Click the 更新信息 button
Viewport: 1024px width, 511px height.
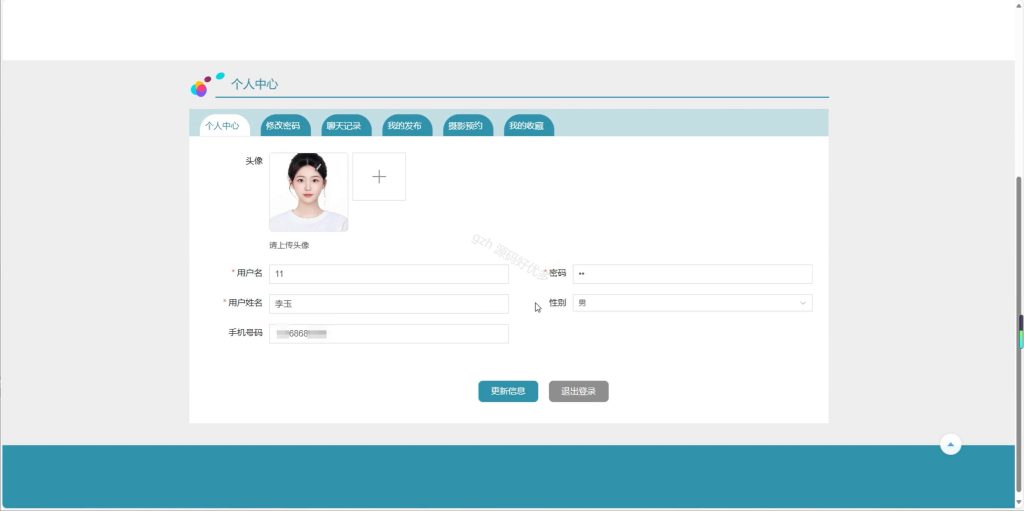pyautogui.click(x=508, y=391)
